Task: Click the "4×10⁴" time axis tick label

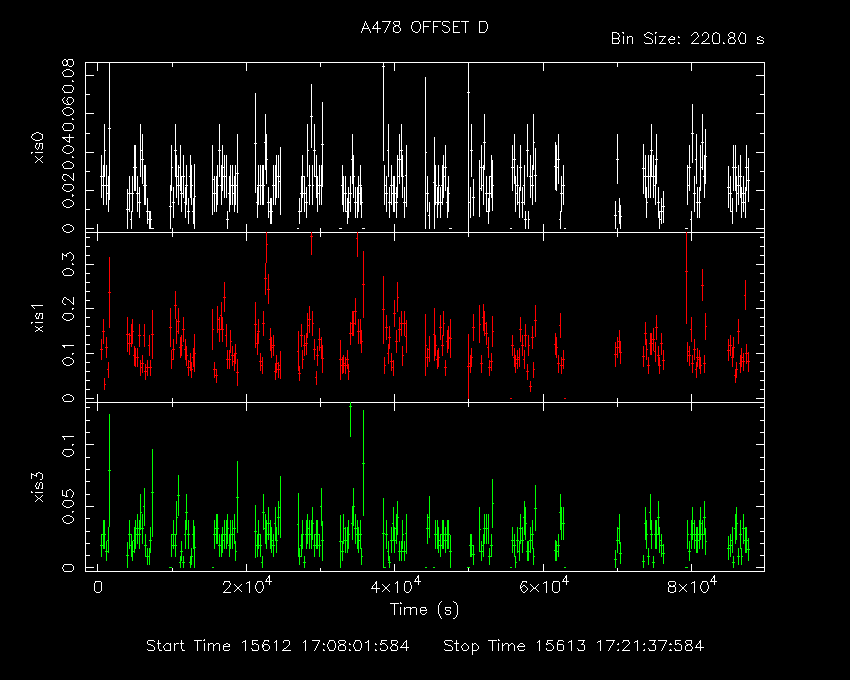Action: click(x=395, y=586)
